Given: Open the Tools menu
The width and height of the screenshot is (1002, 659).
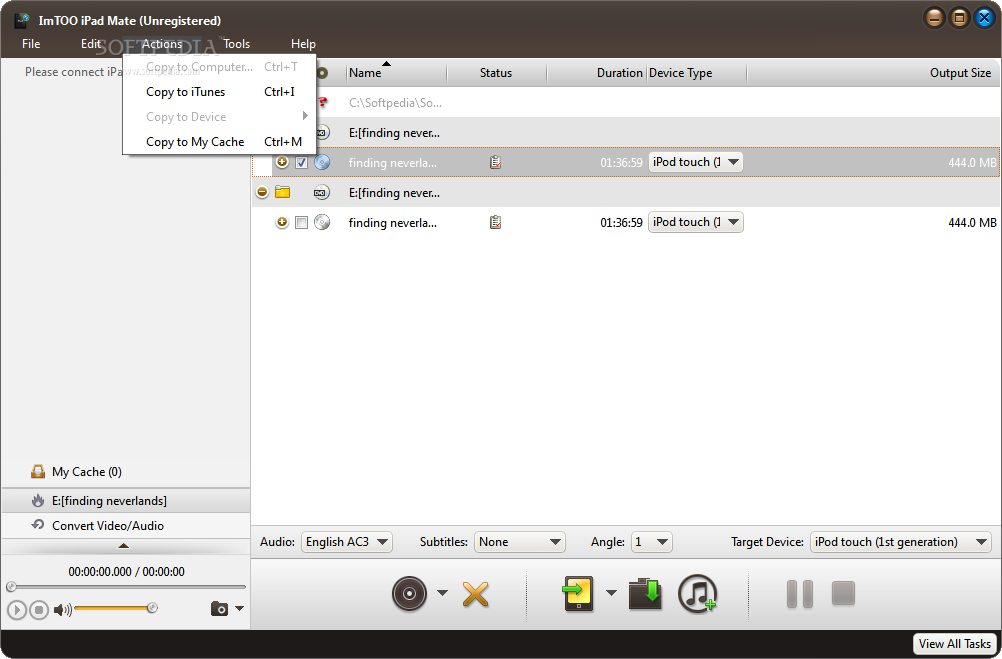Looking at the screenshot, I should tap(236, 44).
